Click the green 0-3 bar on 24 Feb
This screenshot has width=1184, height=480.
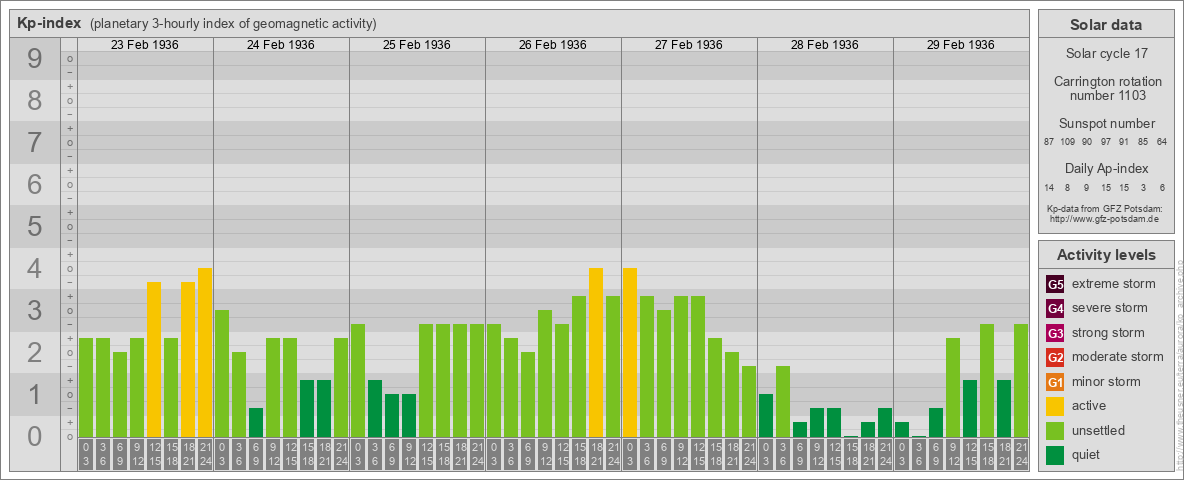click(x=222, y=374)
